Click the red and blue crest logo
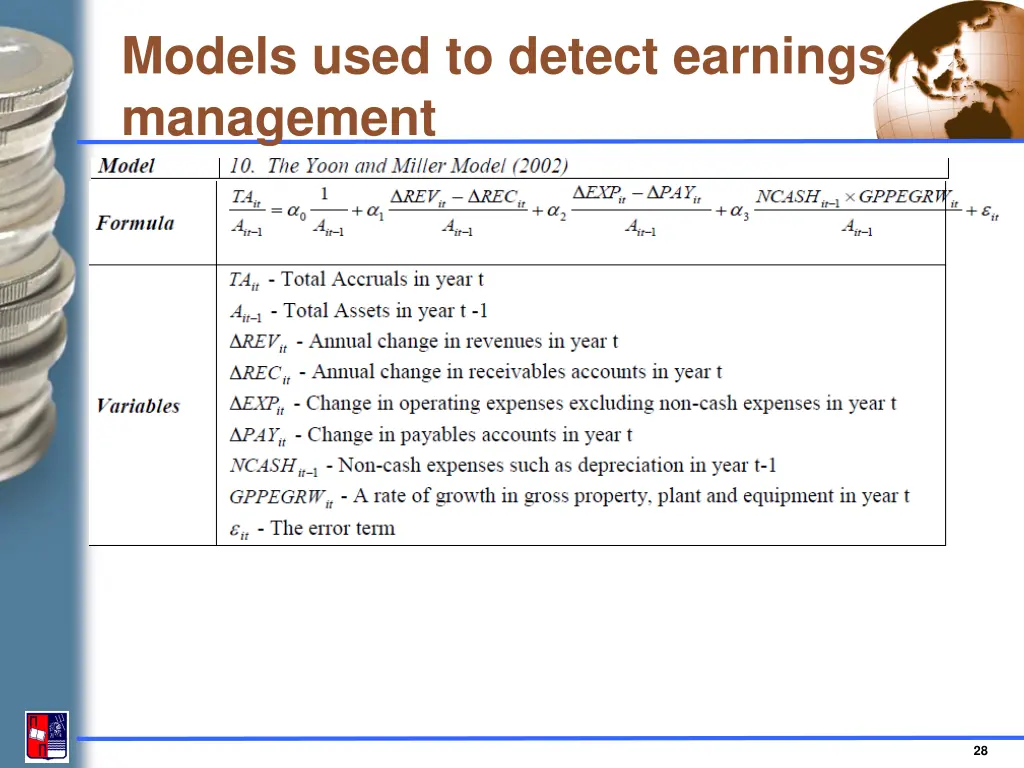The width and height of the screenshot is (1024, 768). pos(47,737)
